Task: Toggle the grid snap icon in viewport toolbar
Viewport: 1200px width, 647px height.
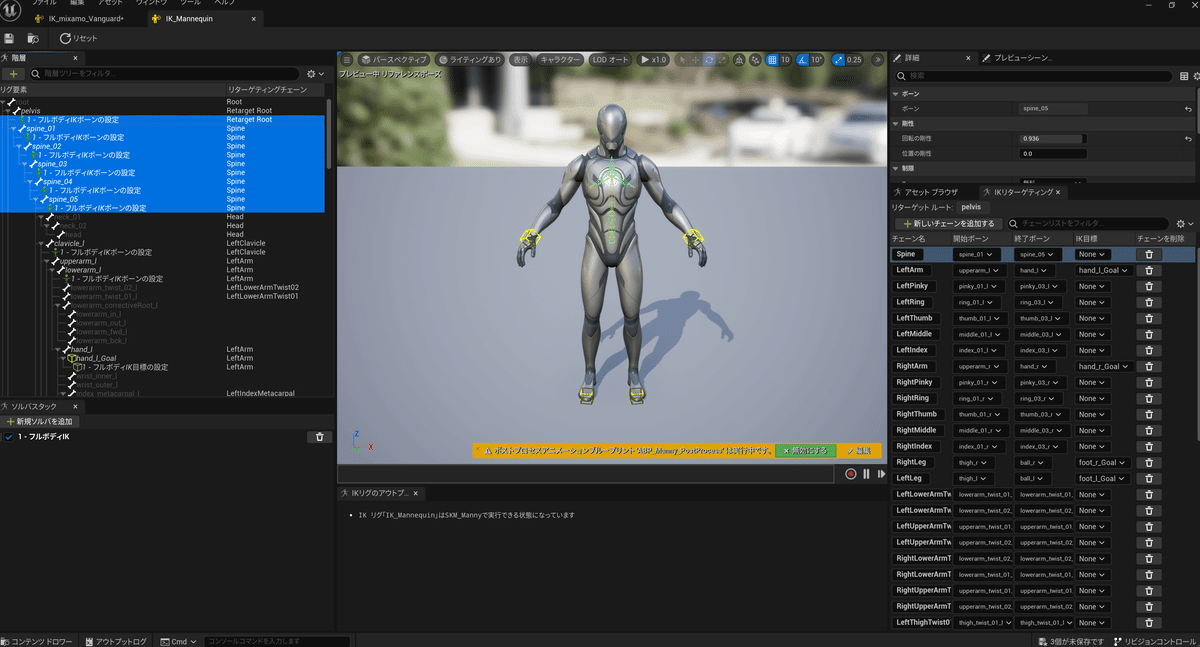Action: [x=772, y=60]
